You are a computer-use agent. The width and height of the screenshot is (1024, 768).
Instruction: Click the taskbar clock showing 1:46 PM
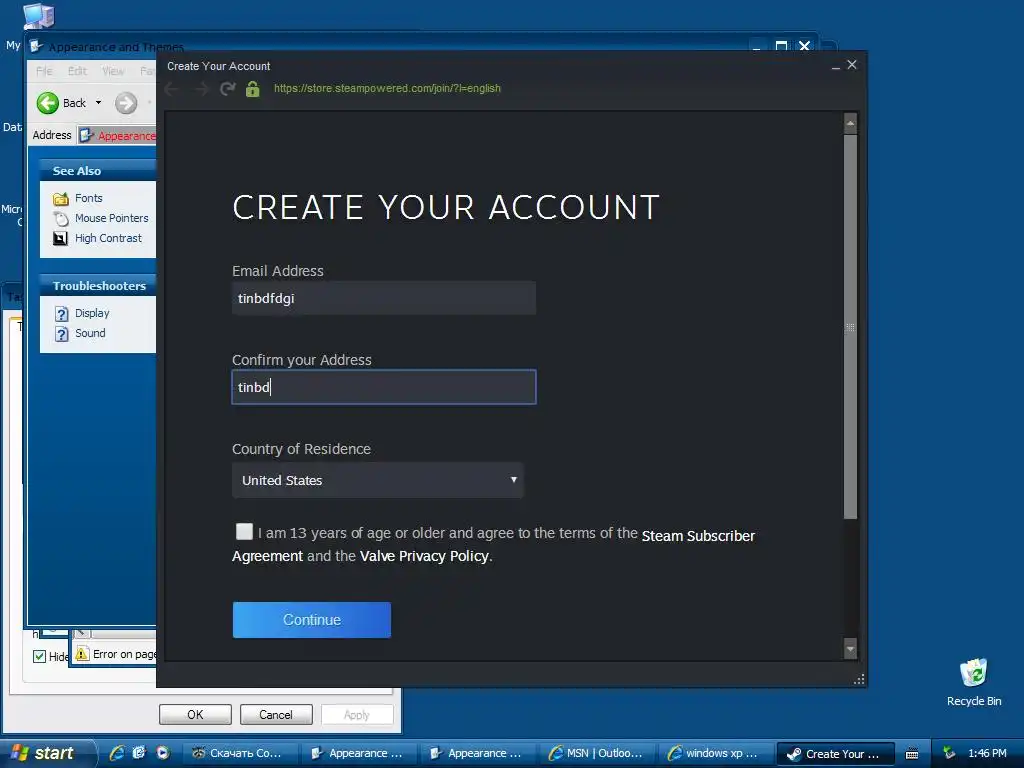click(x=987, y=753)
